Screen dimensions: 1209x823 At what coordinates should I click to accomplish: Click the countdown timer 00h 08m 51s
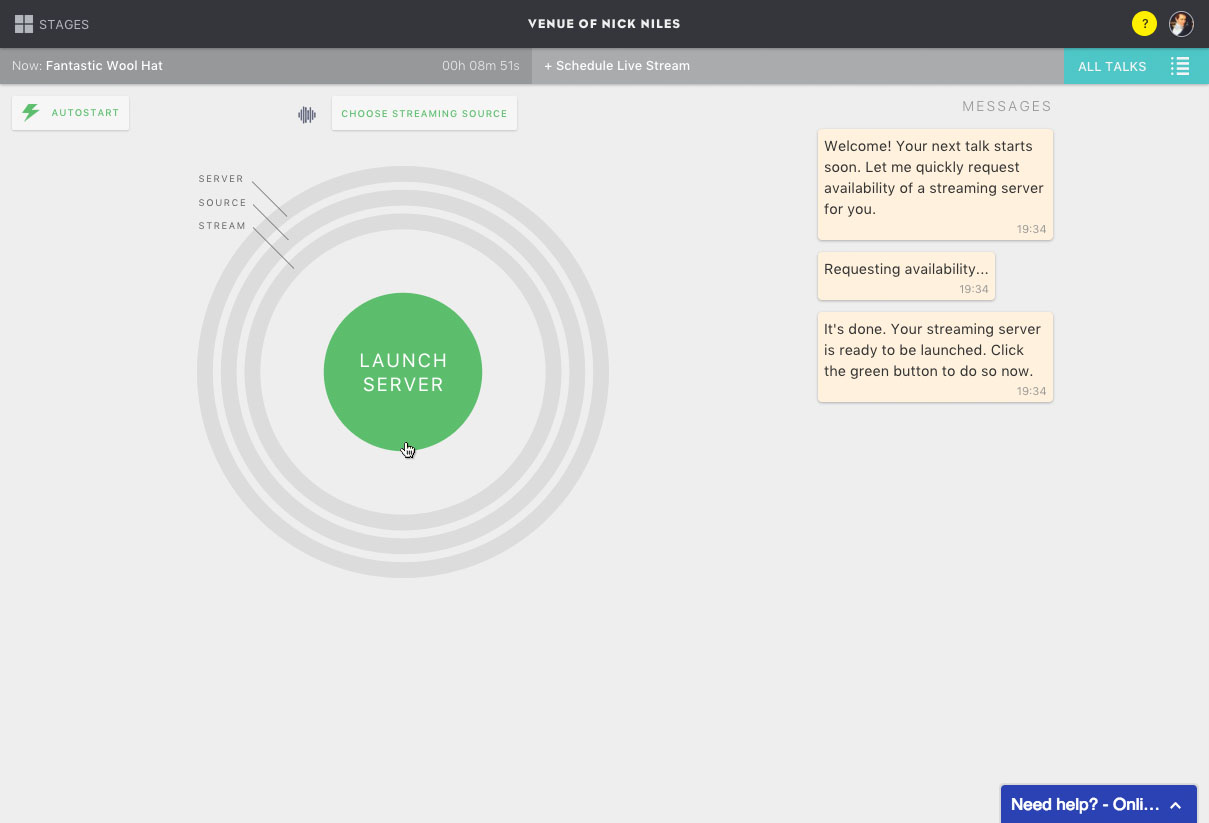pos(481,66)
